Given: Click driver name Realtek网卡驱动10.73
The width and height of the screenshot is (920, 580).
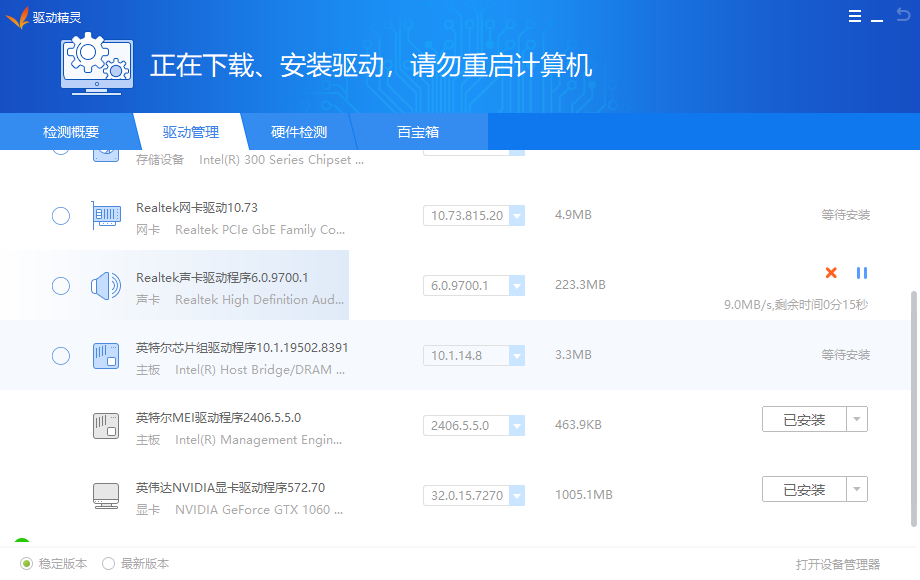Looking at the screenshot, I should click(197, 208).
